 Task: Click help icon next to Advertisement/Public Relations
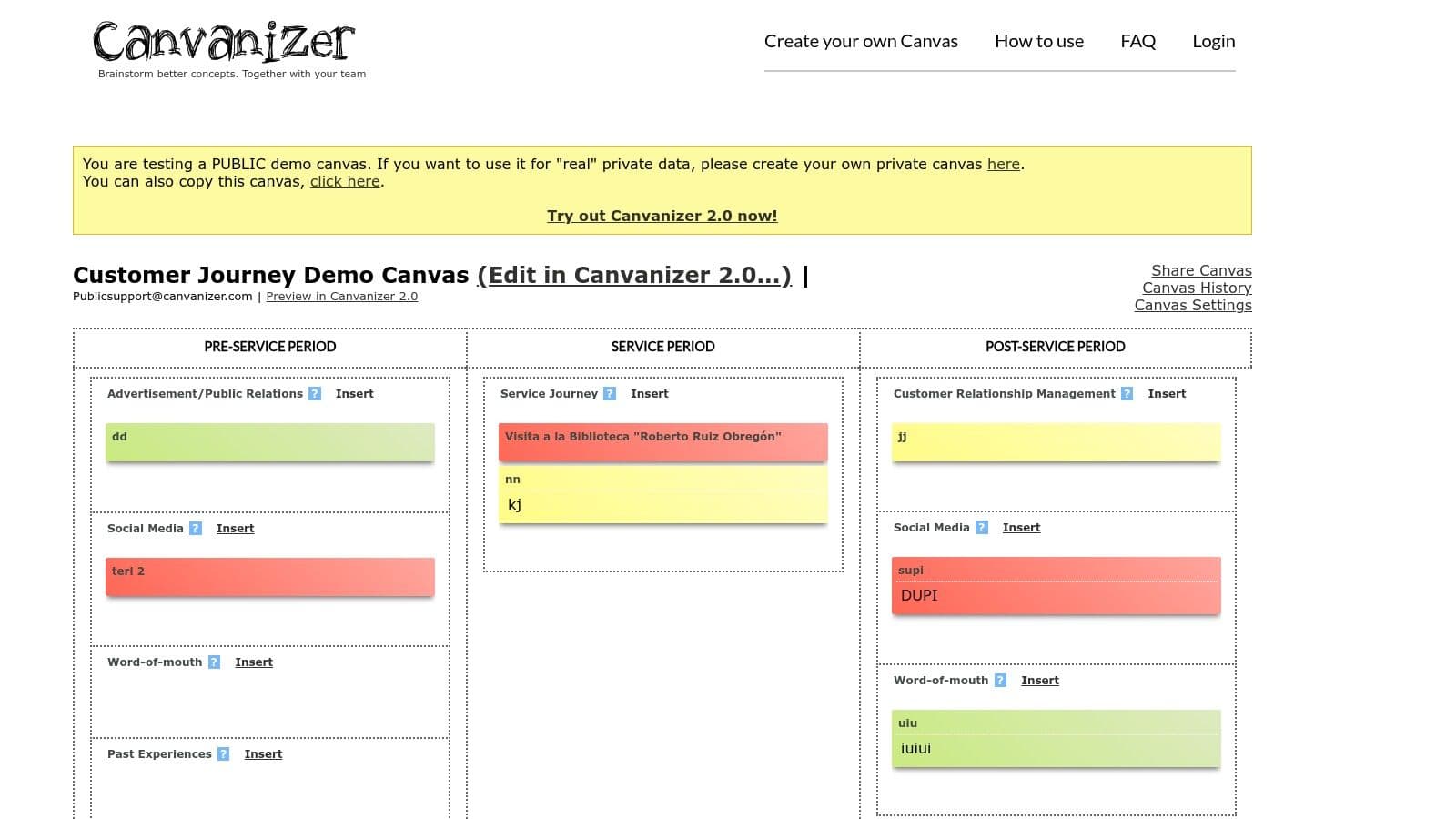[315, 394]
